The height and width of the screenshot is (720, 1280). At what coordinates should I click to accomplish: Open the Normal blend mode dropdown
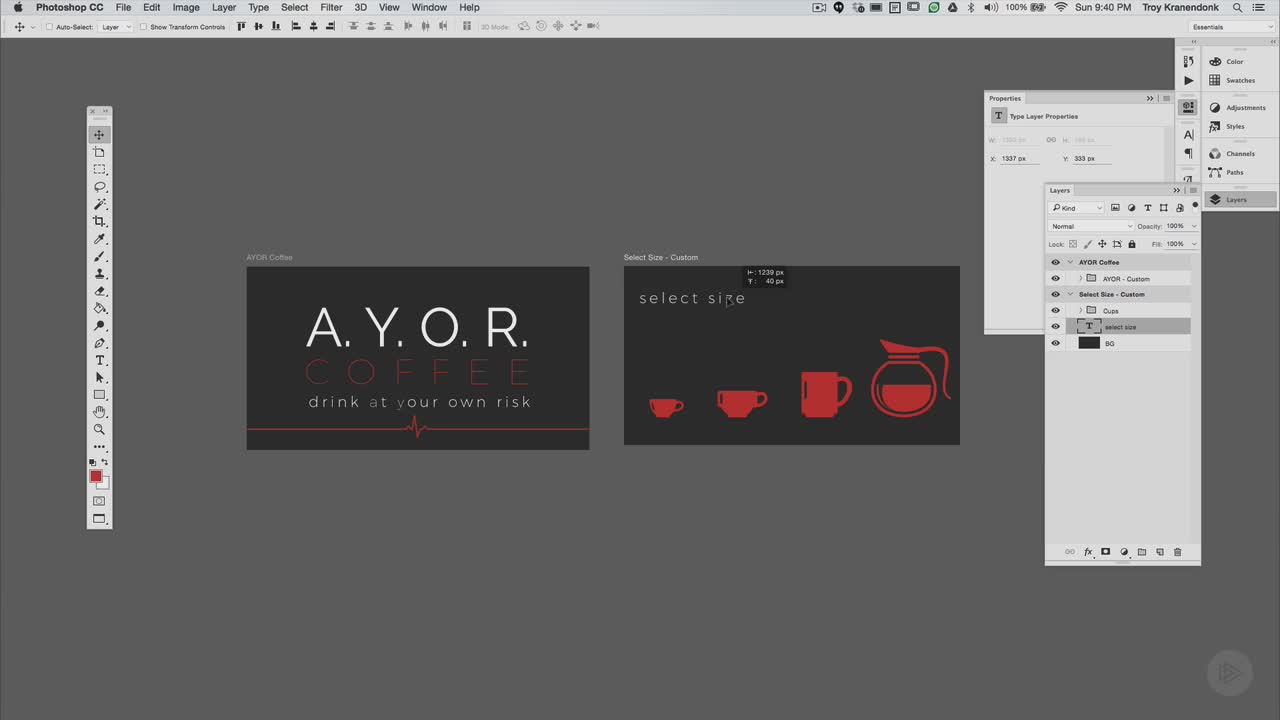tap(1091, 226)
